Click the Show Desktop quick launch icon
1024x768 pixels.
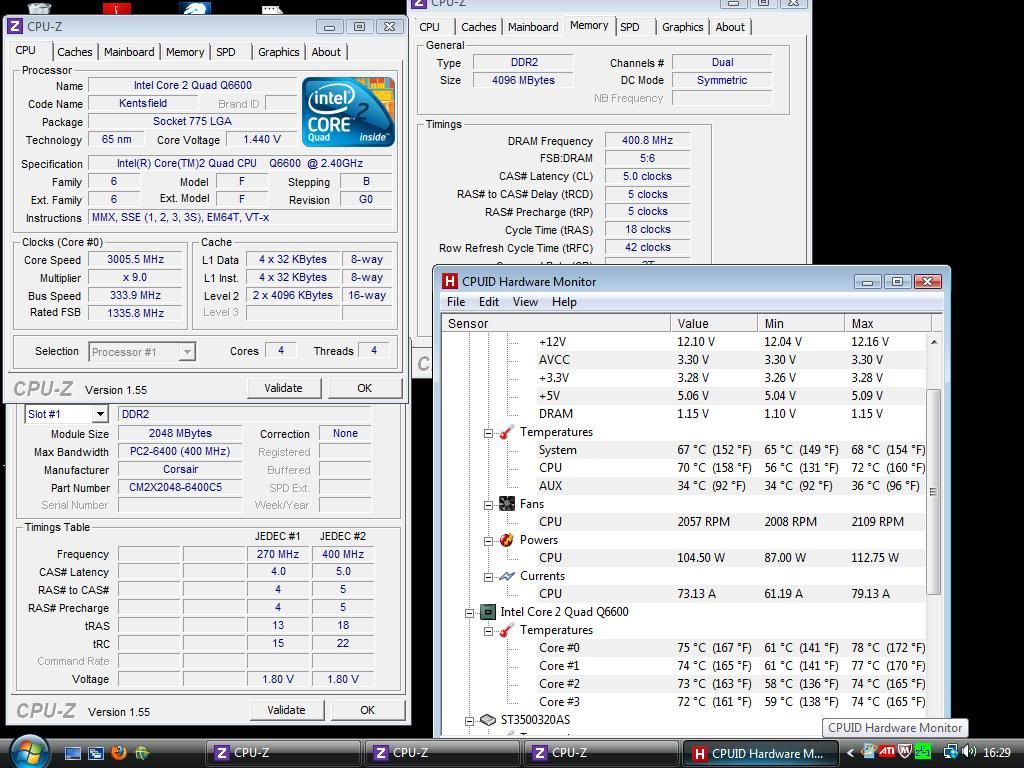click(x=72, y=753)
